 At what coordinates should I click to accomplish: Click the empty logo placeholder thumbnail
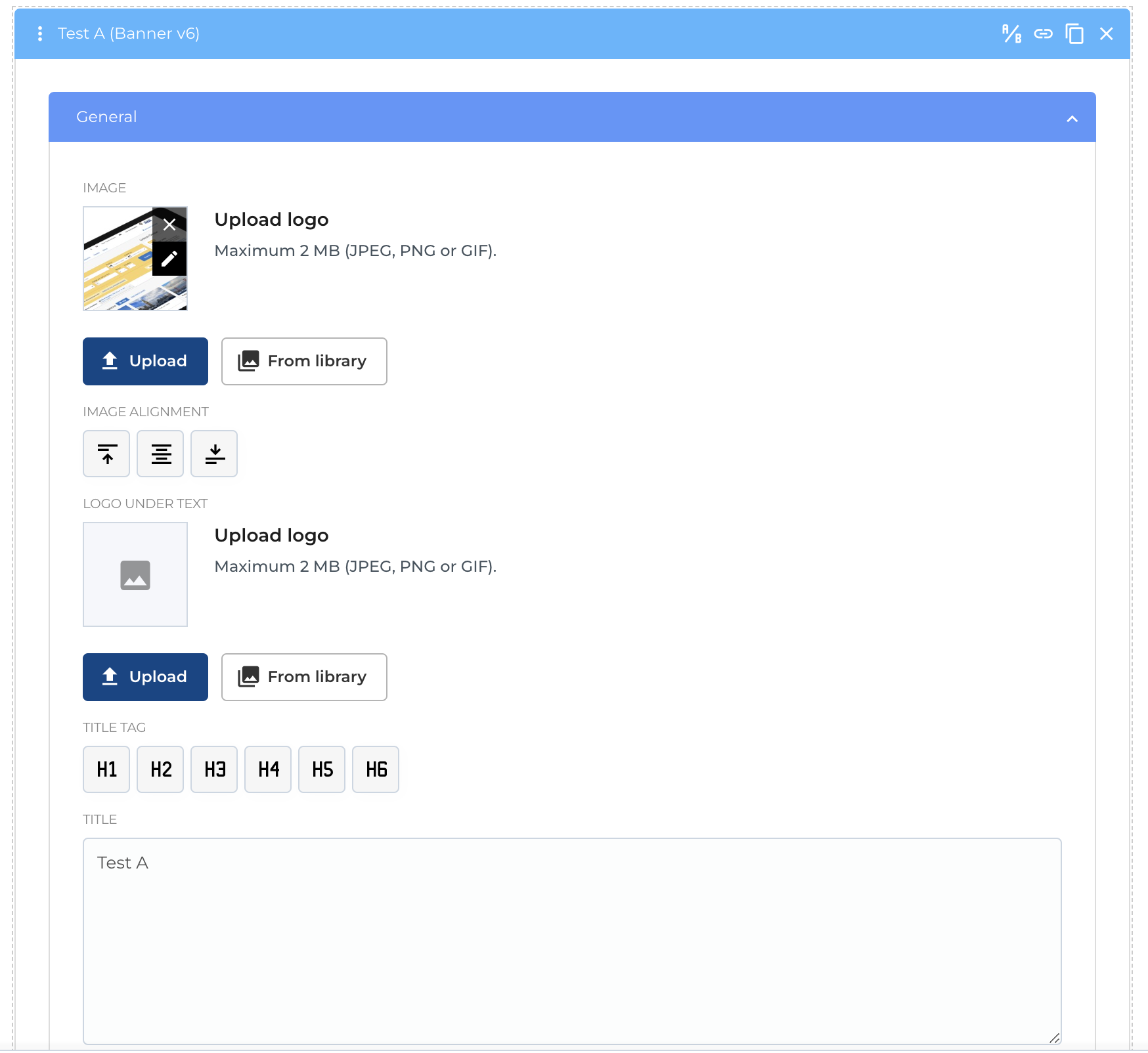(135, 574)
